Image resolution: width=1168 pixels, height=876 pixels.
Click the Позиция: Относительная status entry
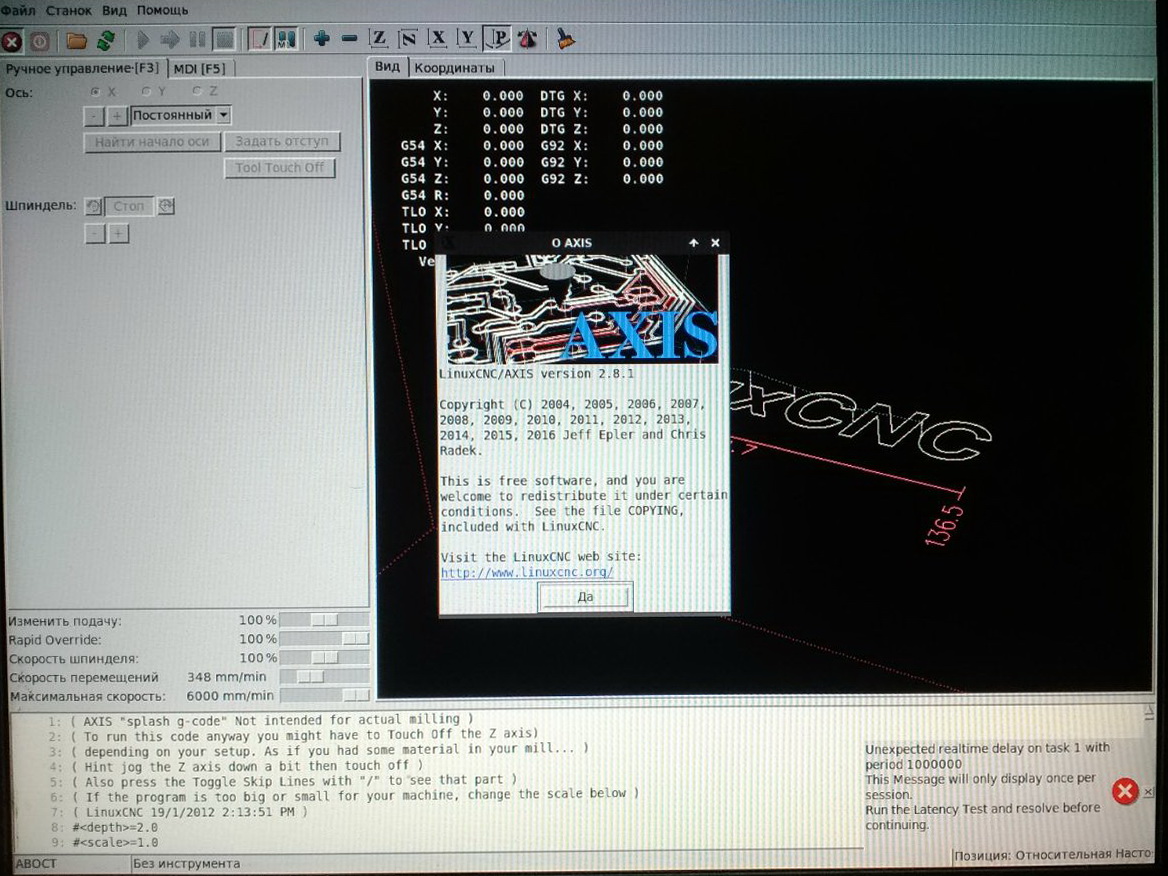tap(1053, 855)
